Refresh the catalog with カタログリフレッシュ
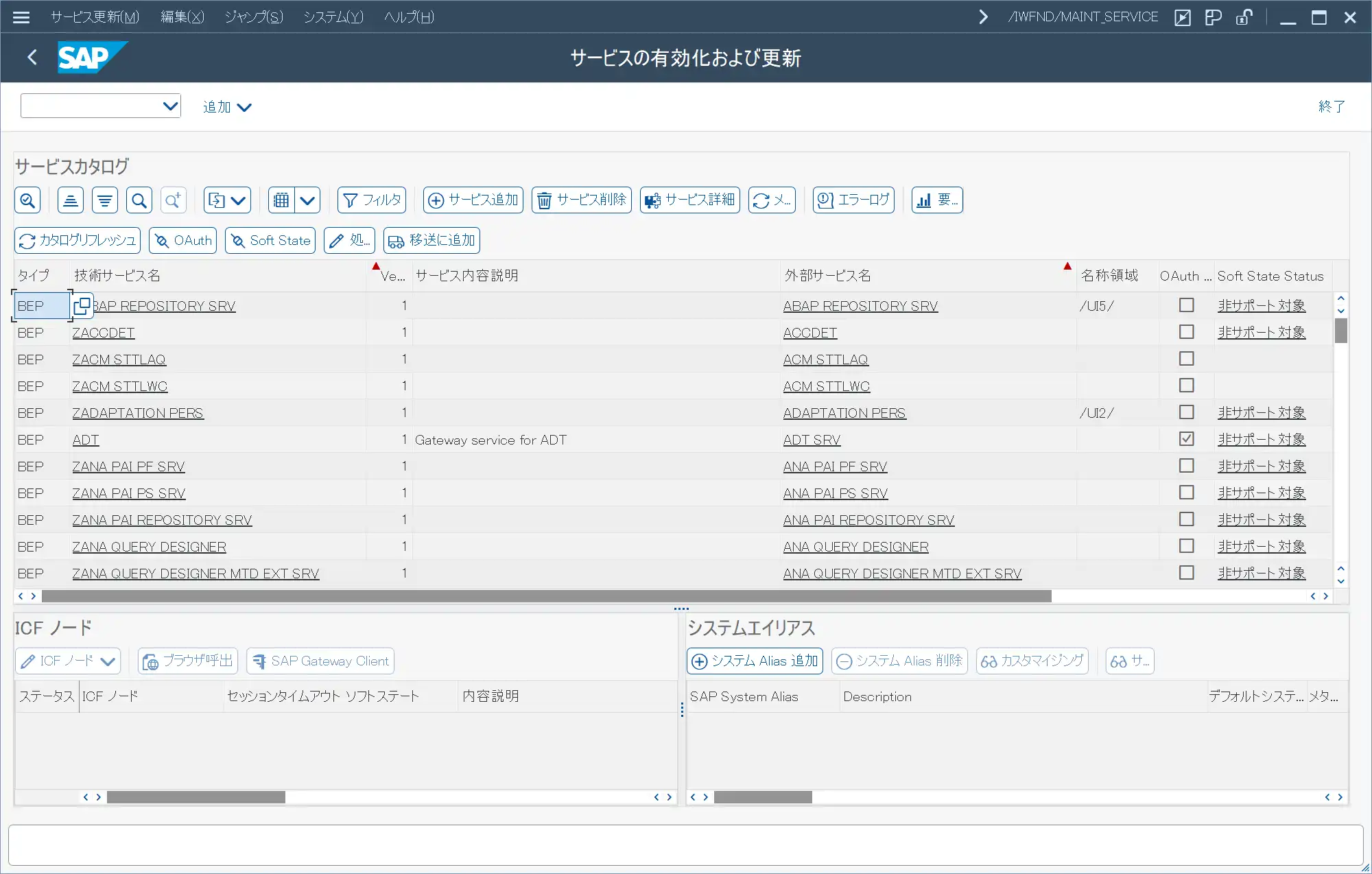The image size is (1372, 874). click(x=77, y=240)
